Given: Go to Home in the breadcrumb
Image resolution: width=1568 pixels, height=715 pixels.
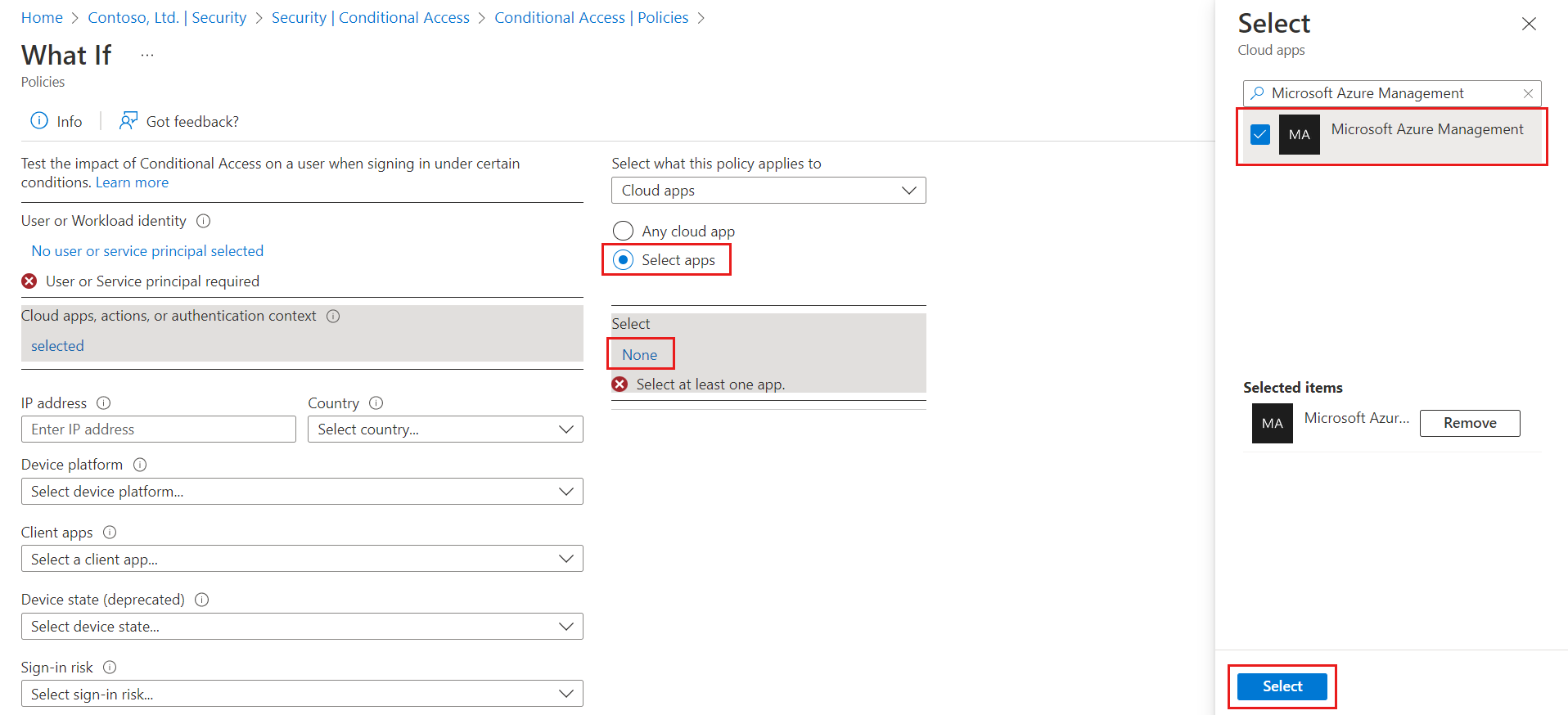Looking at the screenshot, I should click(42, 18).
